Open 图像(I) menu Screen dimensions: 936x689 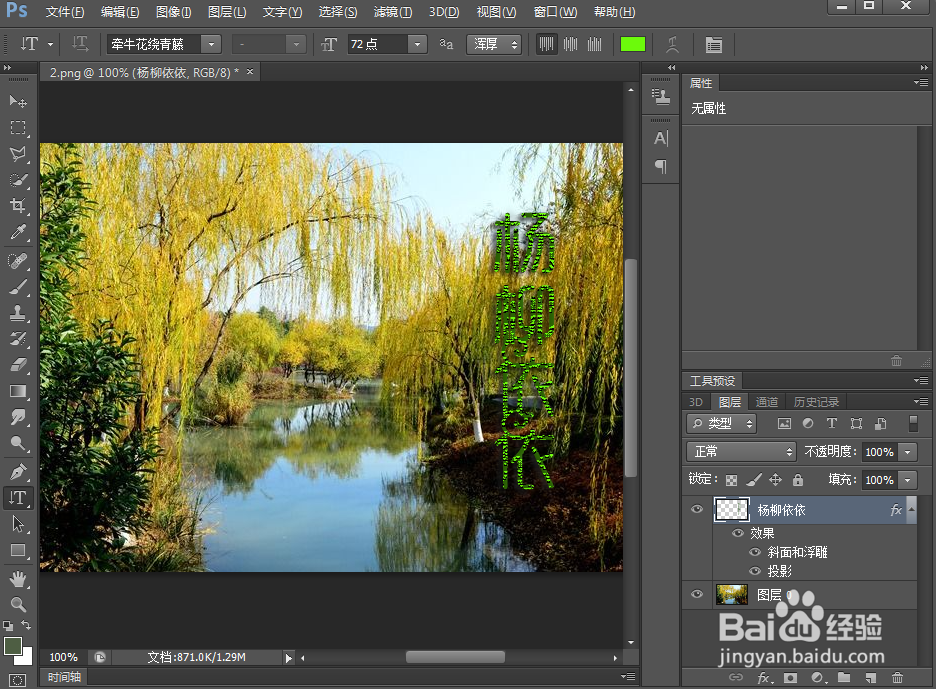173,12
